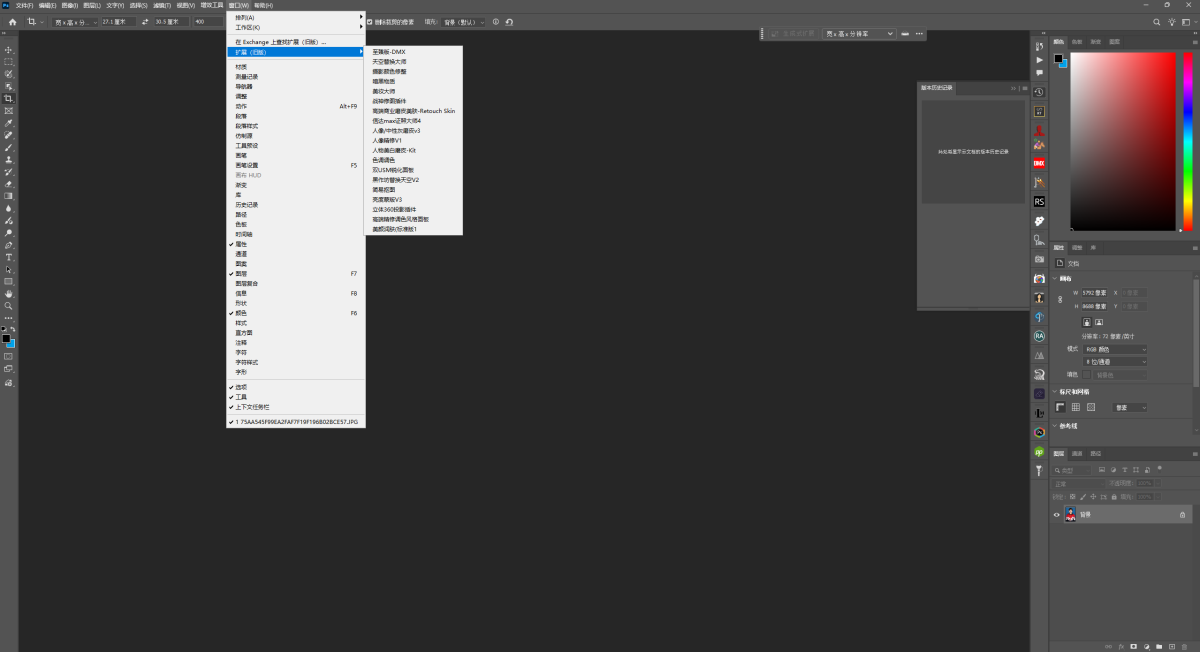Uncheck the 属性 panel entry in Window menu
The height and width of the screenshot is (652, 1200).
241,244
